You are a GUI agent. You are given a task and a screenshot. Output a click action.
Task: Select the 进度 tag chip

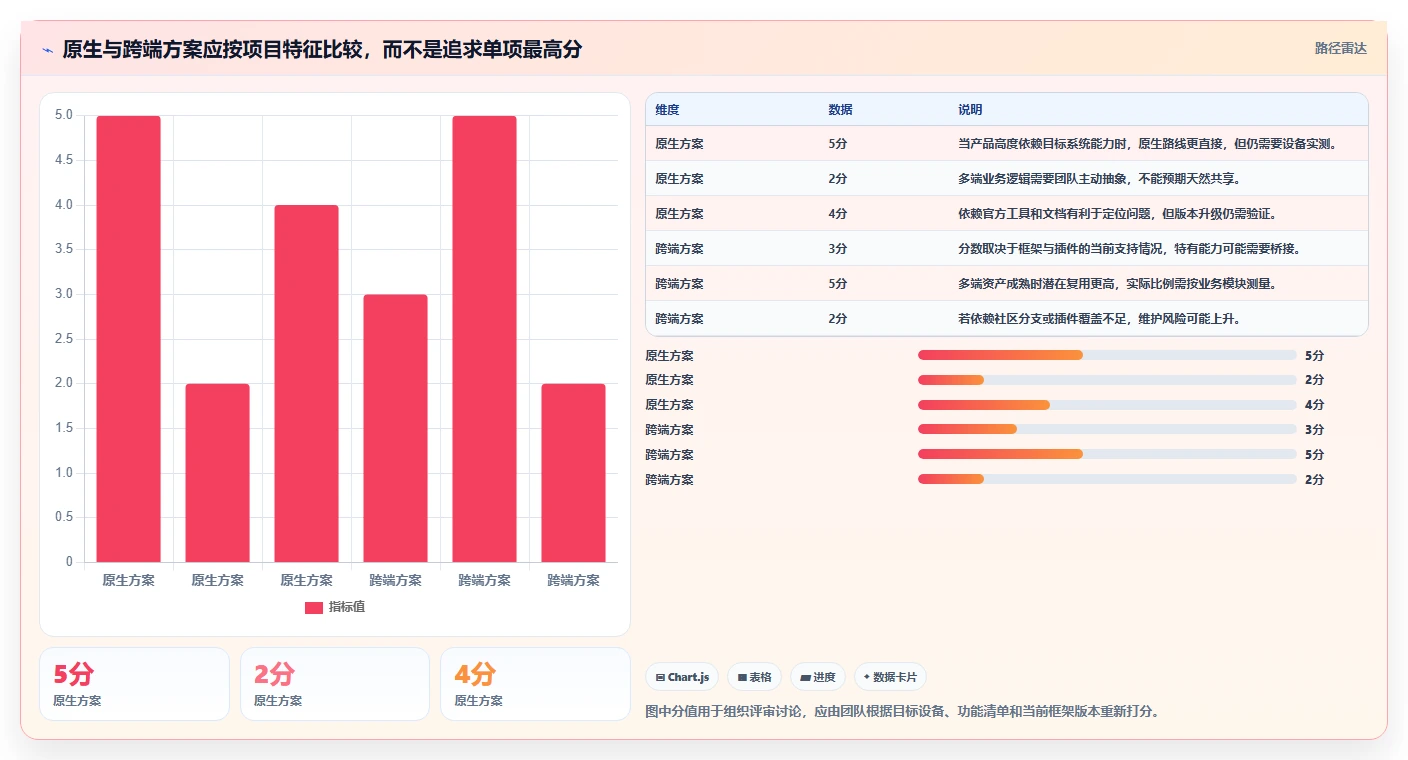click(x=818, y=677)
